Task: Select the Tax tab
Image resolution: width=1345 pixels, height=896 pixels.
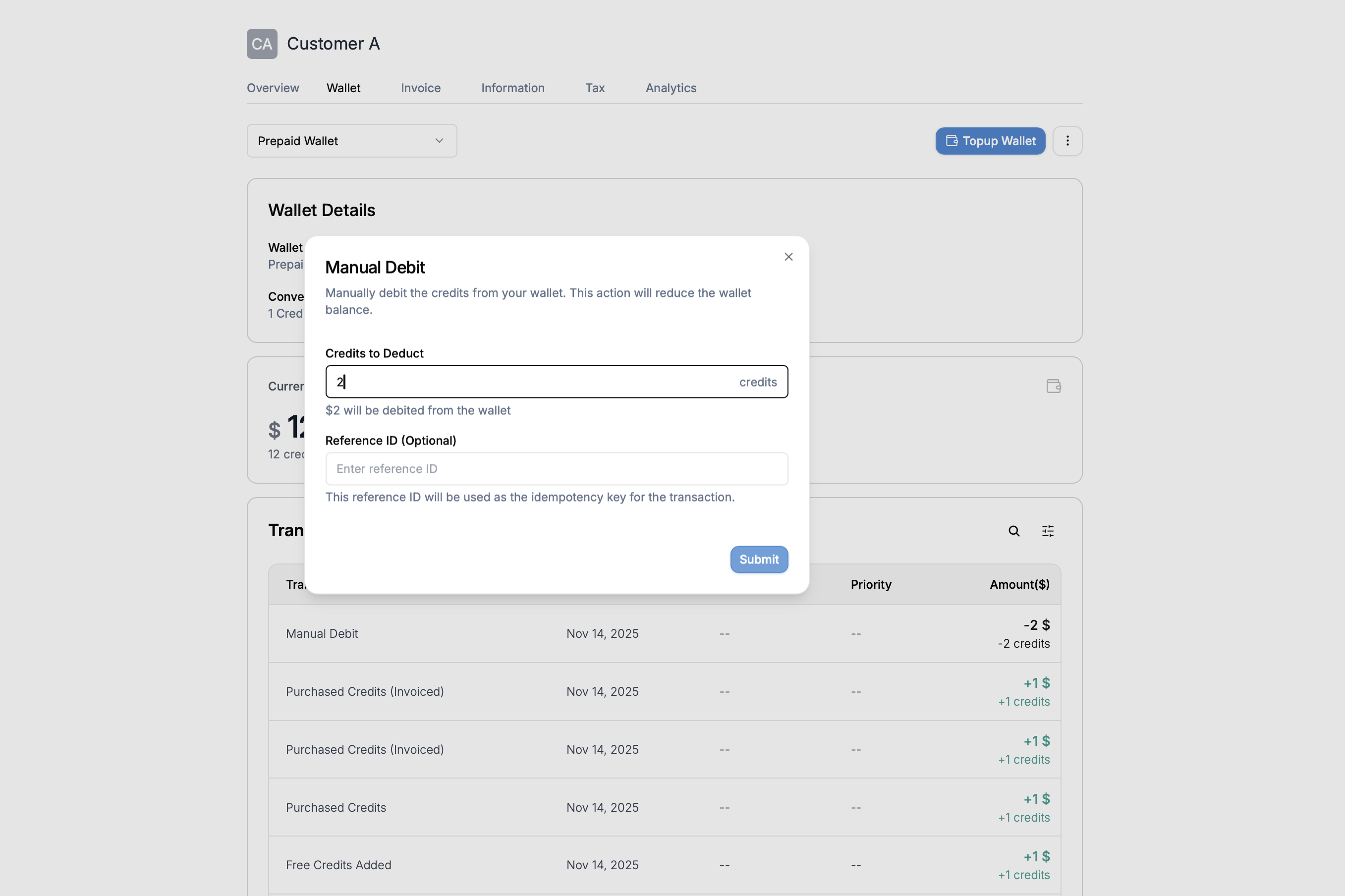Action: [x=594, y=88]
